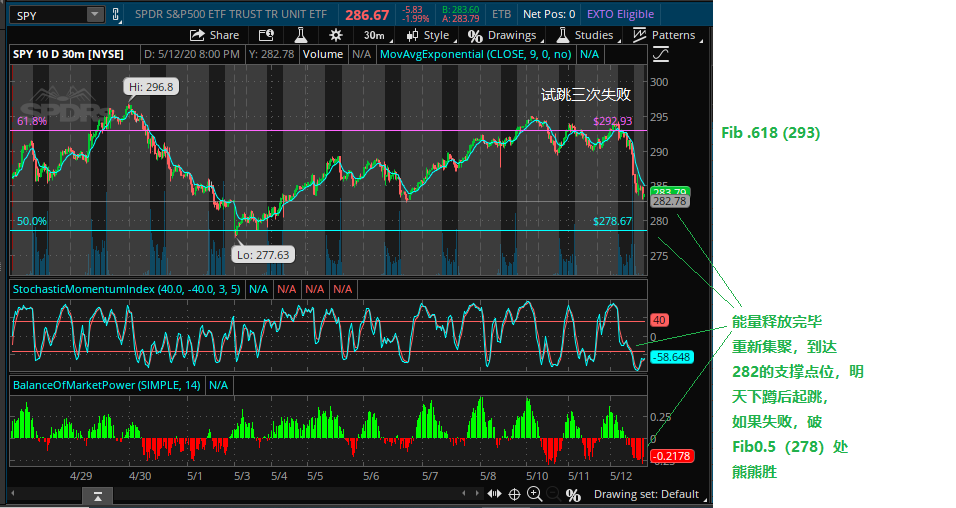
Task: Open the SPY symbol dropdown arrow
Action: [95, 15]
